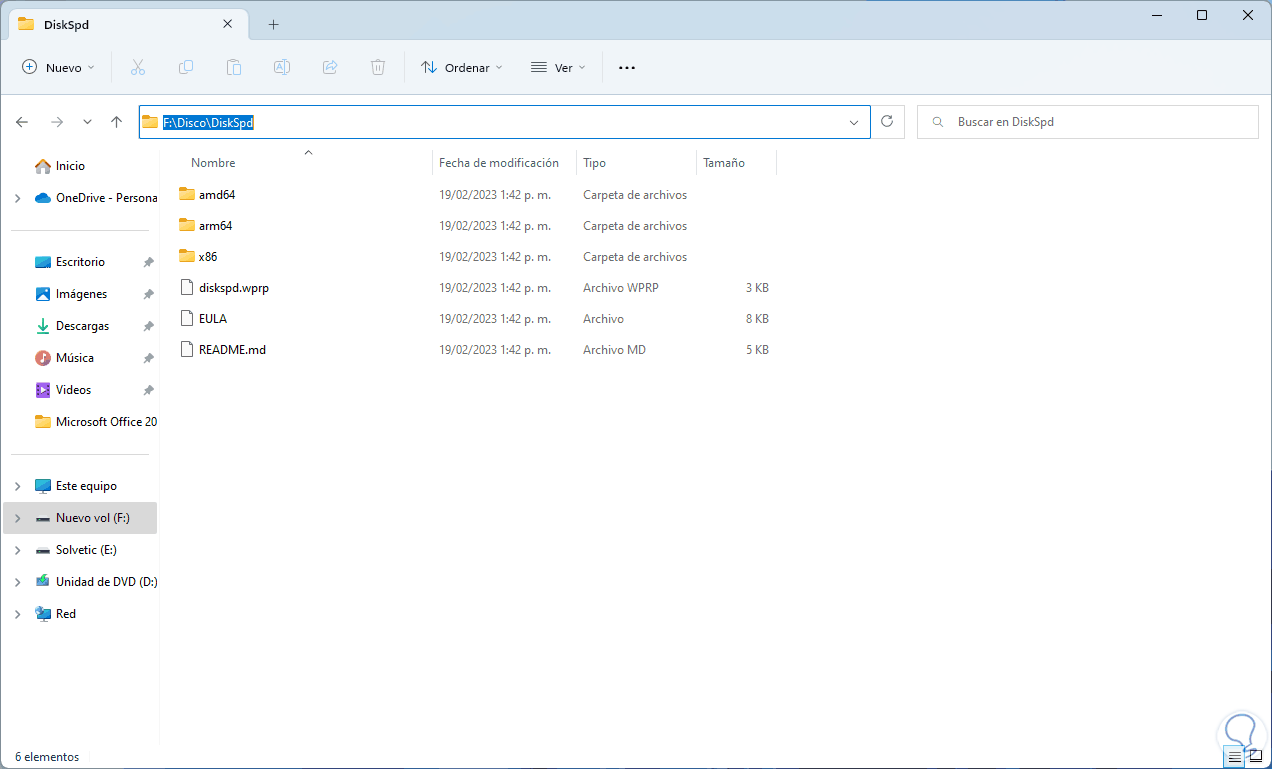The width and height of the screenshot is (1272, 769).
Task: Close the DiskSpd tab
Action: click(x=229, y=24)
